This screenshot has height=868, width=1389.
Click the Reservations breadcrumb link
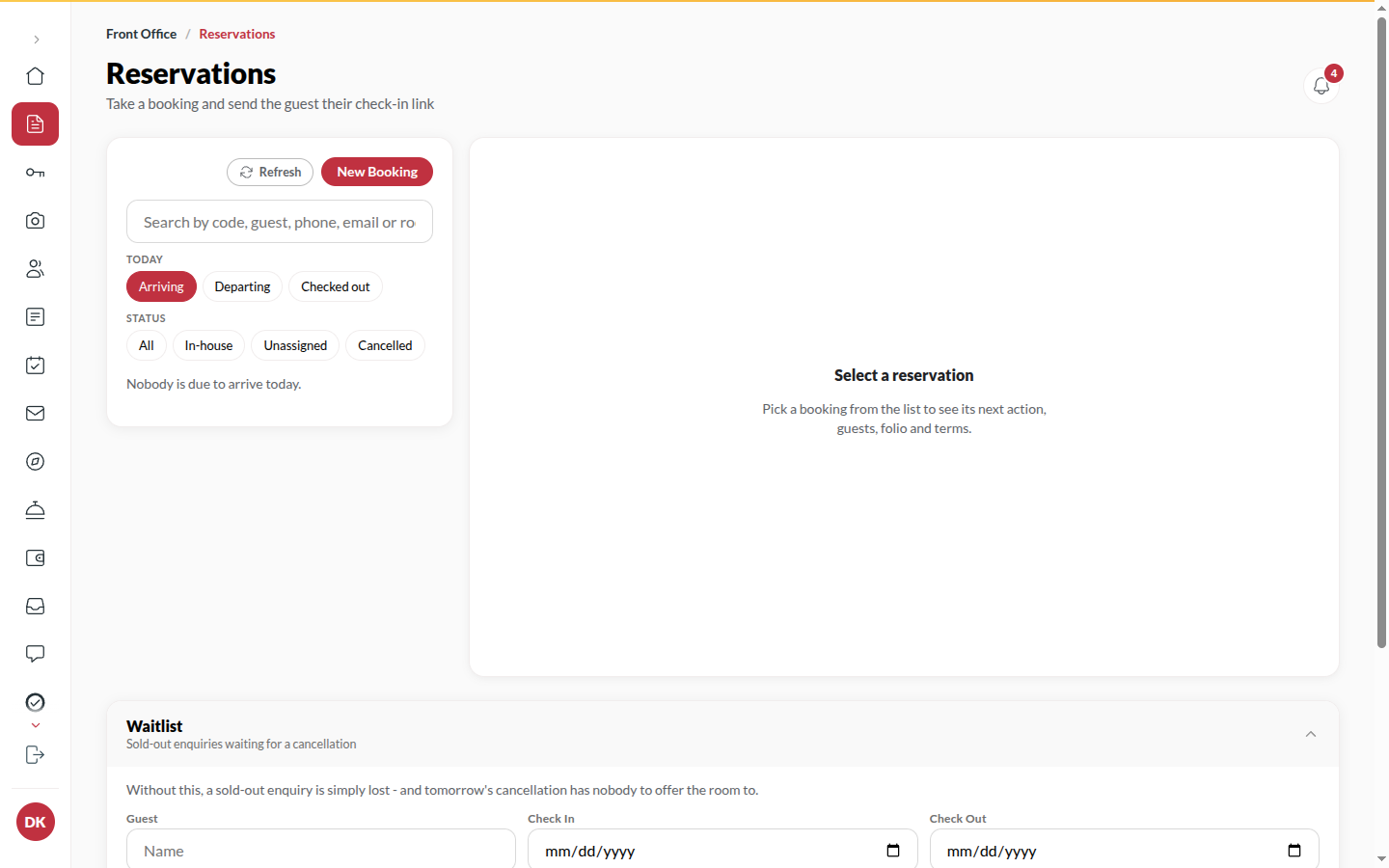(x=237, y=34)
